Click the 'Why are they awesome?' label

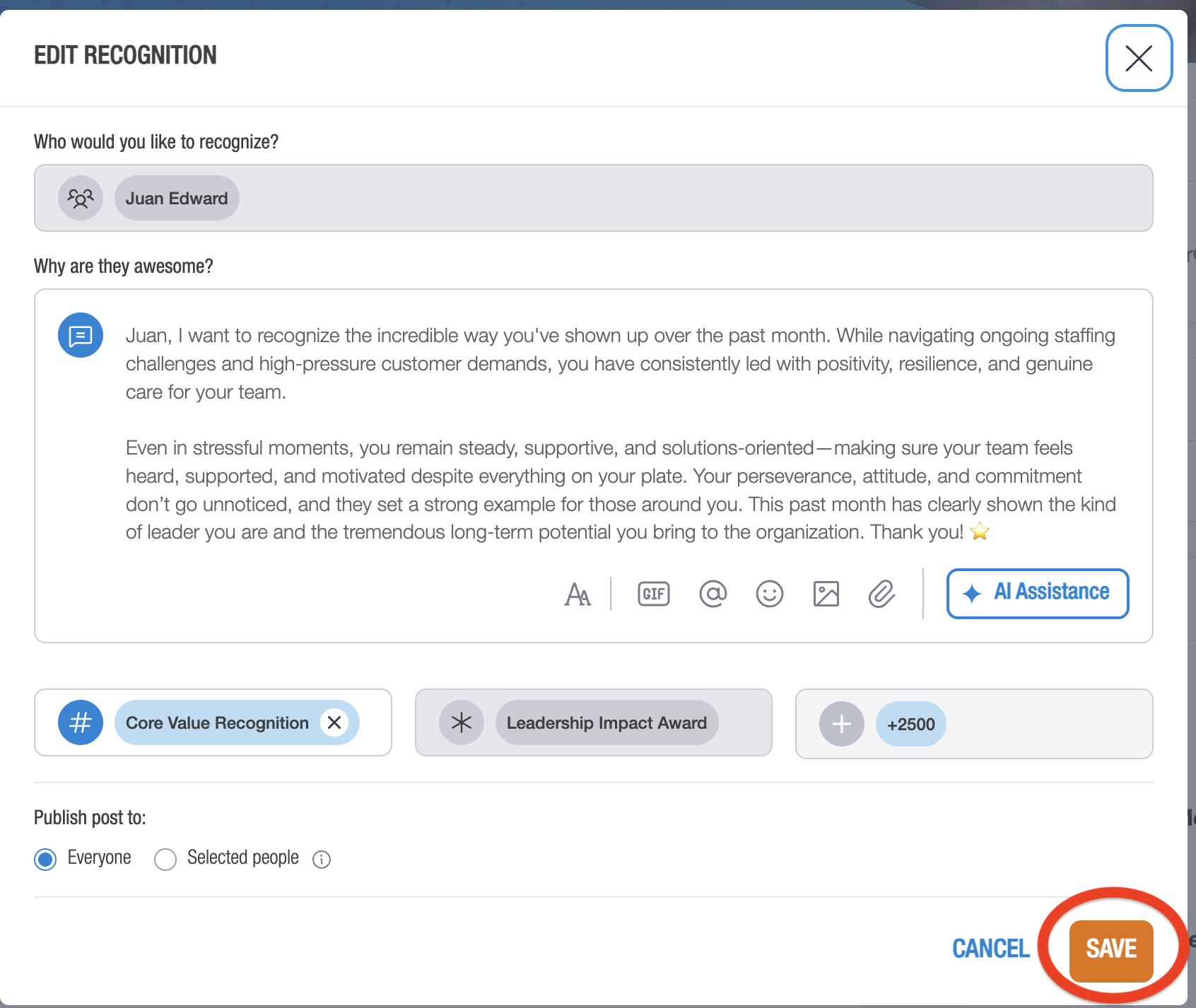tap(124, 266)
